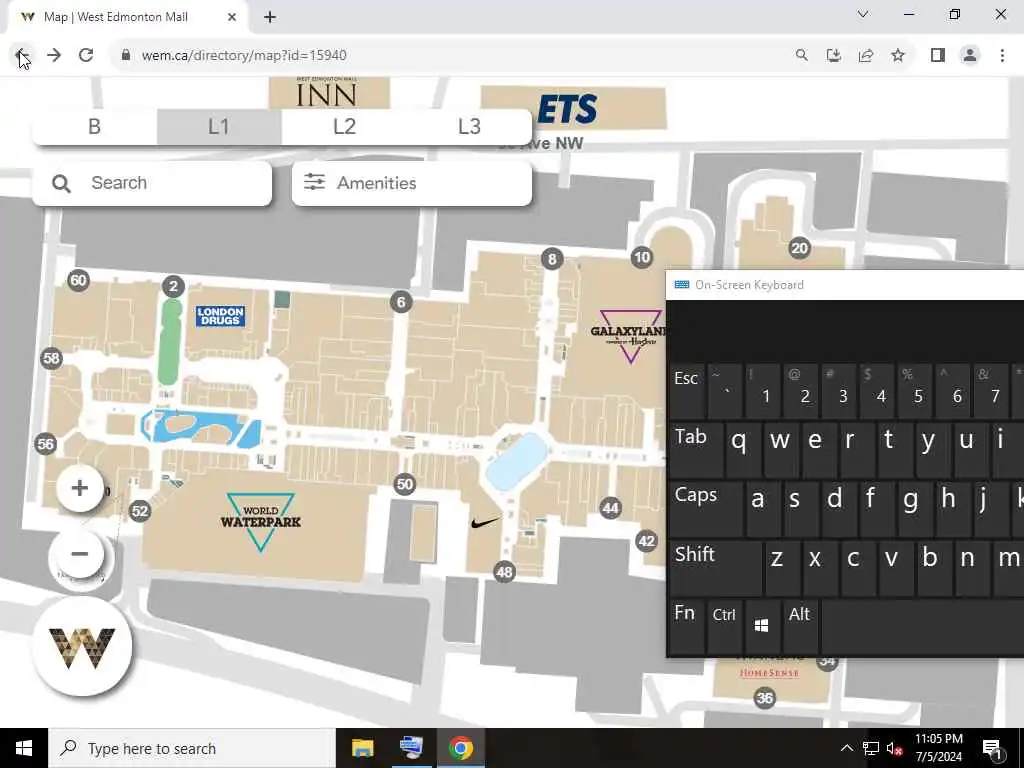
Task: Click entrance marker 48
Action: pos(504,572)
